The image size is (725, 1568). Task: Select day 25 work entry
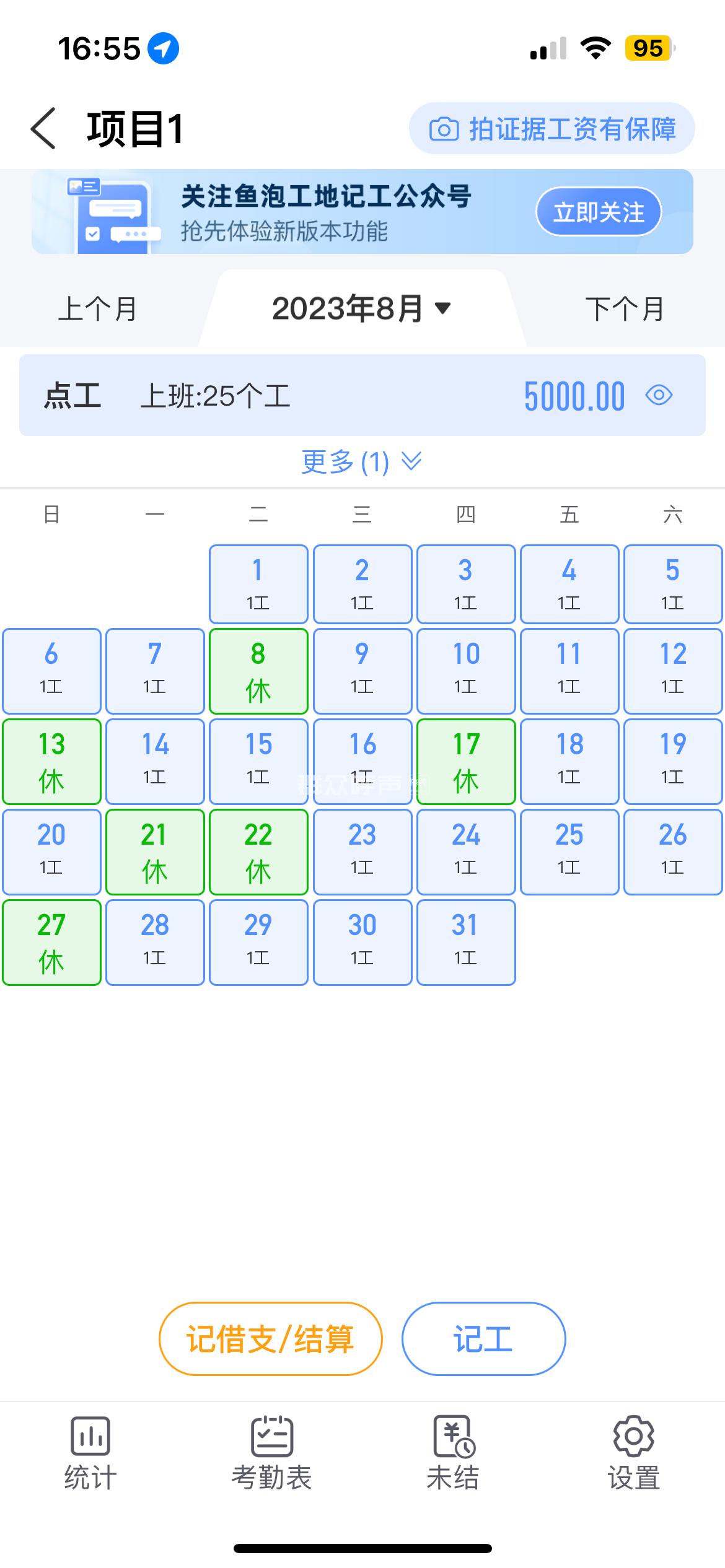point(569,852)
